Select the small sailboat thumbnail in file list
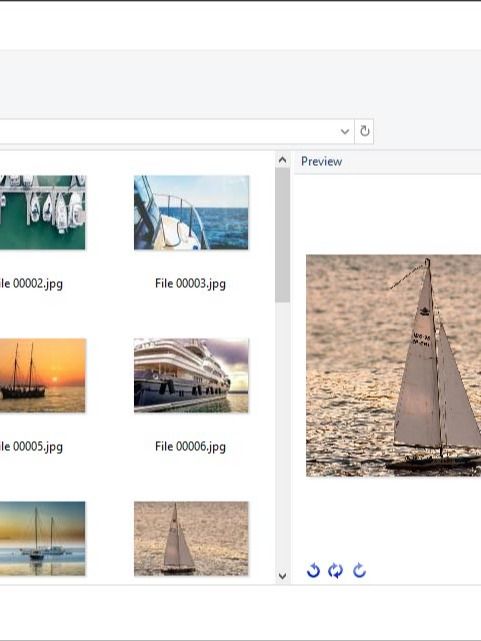The width and height of the screenshot is (481, 641). tap(191, 538)
